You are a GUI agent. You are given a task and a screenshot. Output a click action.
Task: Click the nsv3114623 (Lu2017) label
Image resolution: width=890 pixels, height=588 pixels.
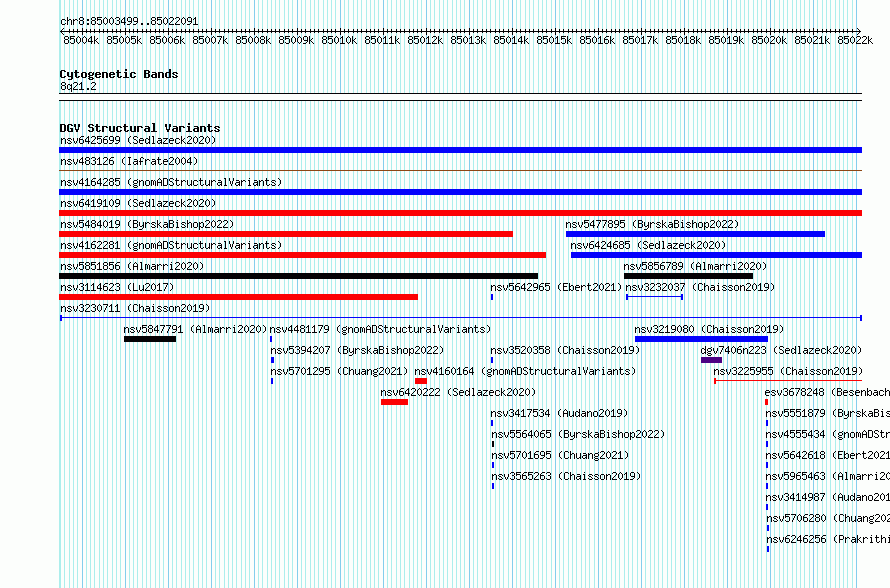coord(117,287)
